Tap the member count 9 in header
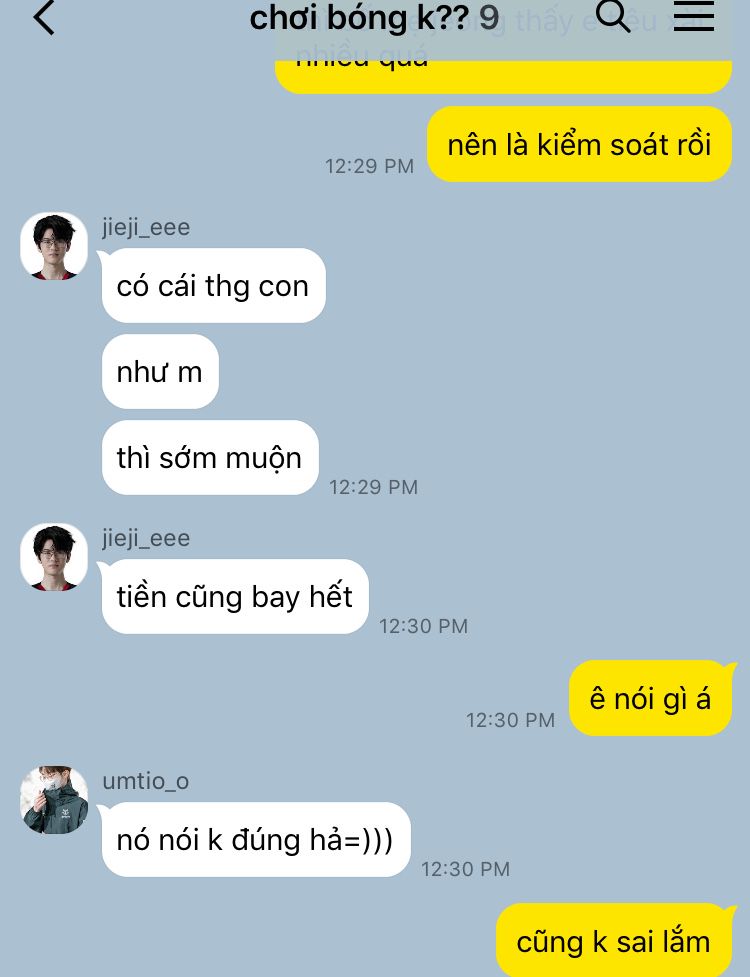The height and width of the screenshot is (977, 750). click(489, 18)
